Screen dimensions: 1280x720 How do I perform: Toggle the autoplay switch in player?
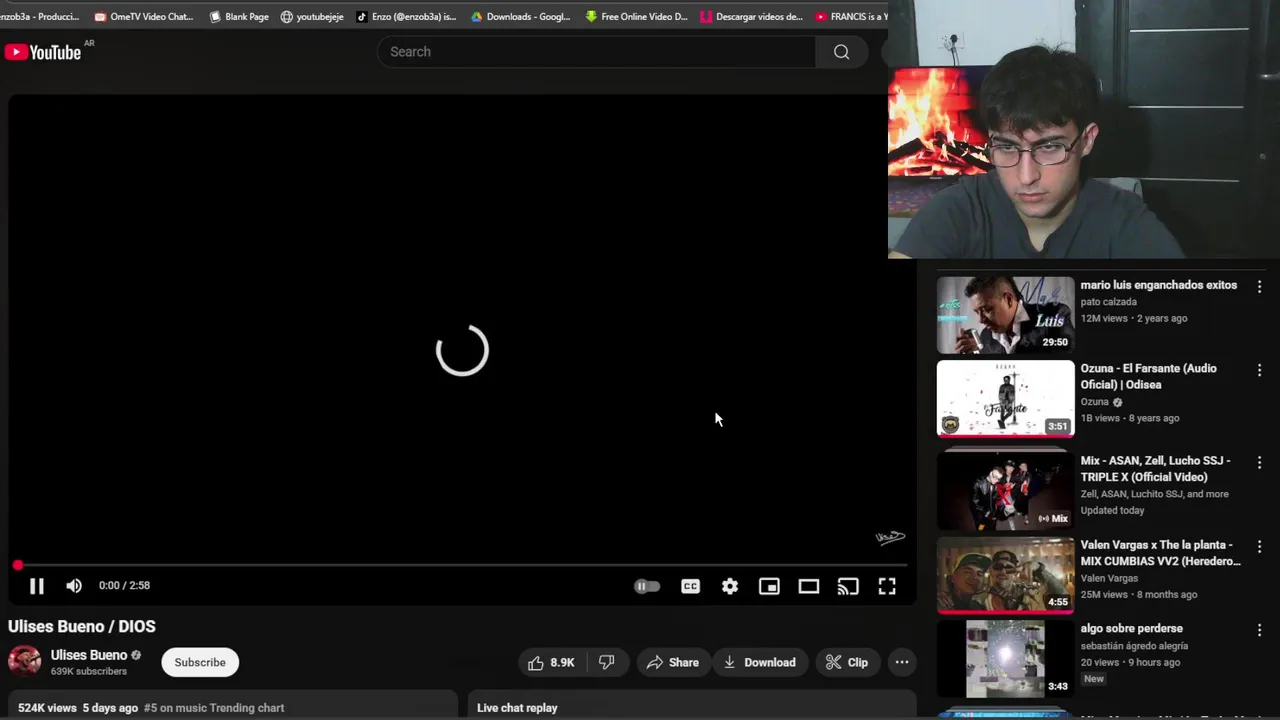click(x=647, y=586)
